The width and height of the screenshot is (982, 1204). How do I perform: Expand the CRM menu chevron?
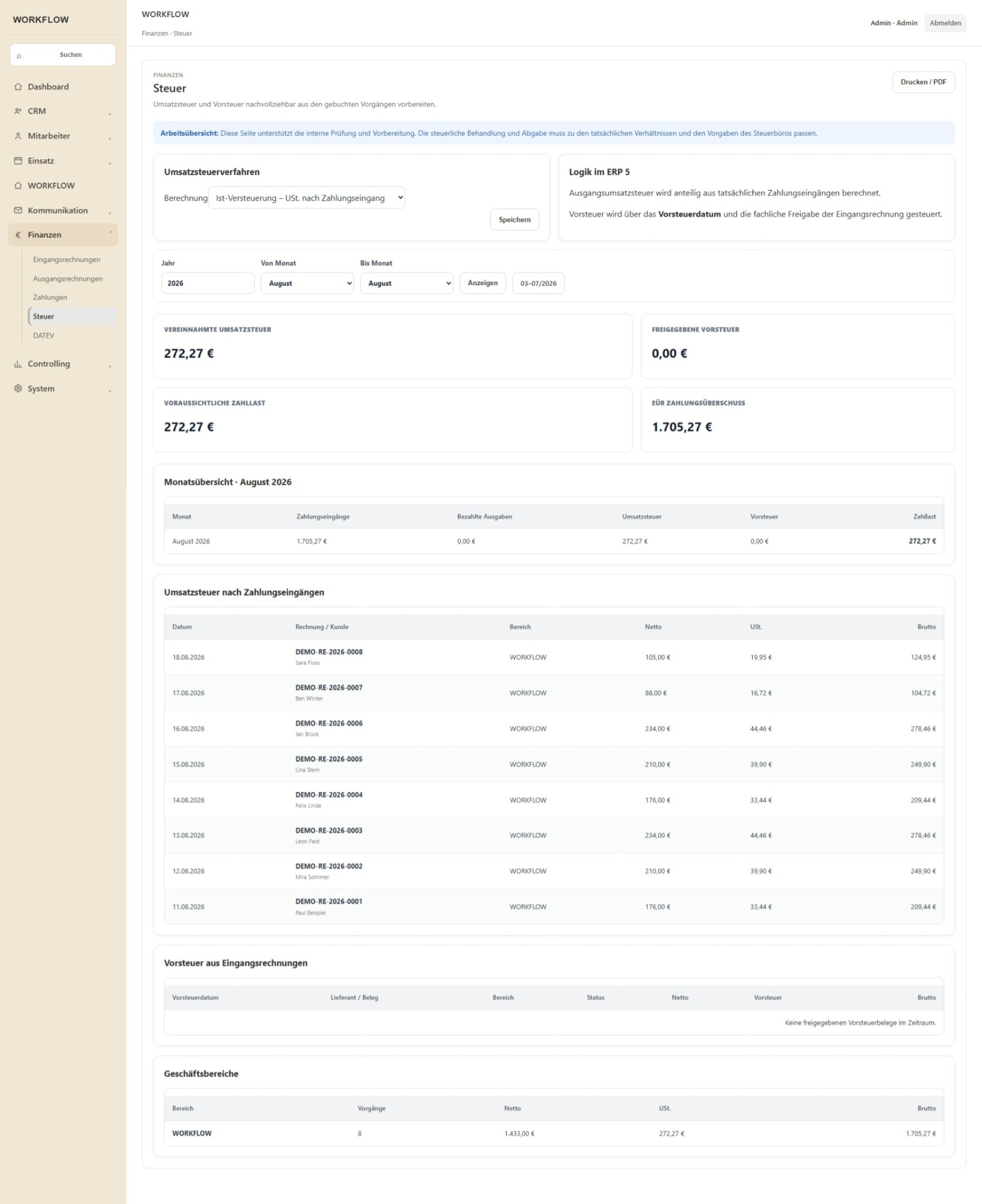pyautogui.click(x=110, y=114)
